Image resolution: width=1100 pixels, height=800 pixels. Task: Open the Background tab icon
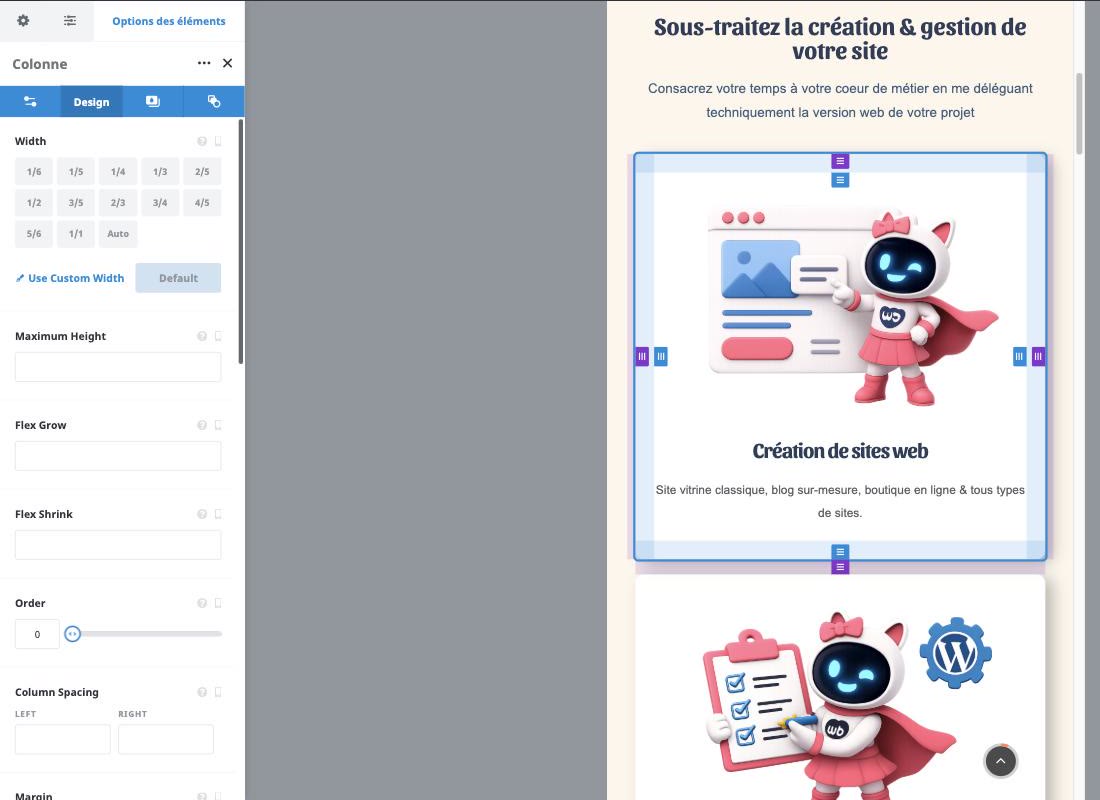click(x=153, y=102)
